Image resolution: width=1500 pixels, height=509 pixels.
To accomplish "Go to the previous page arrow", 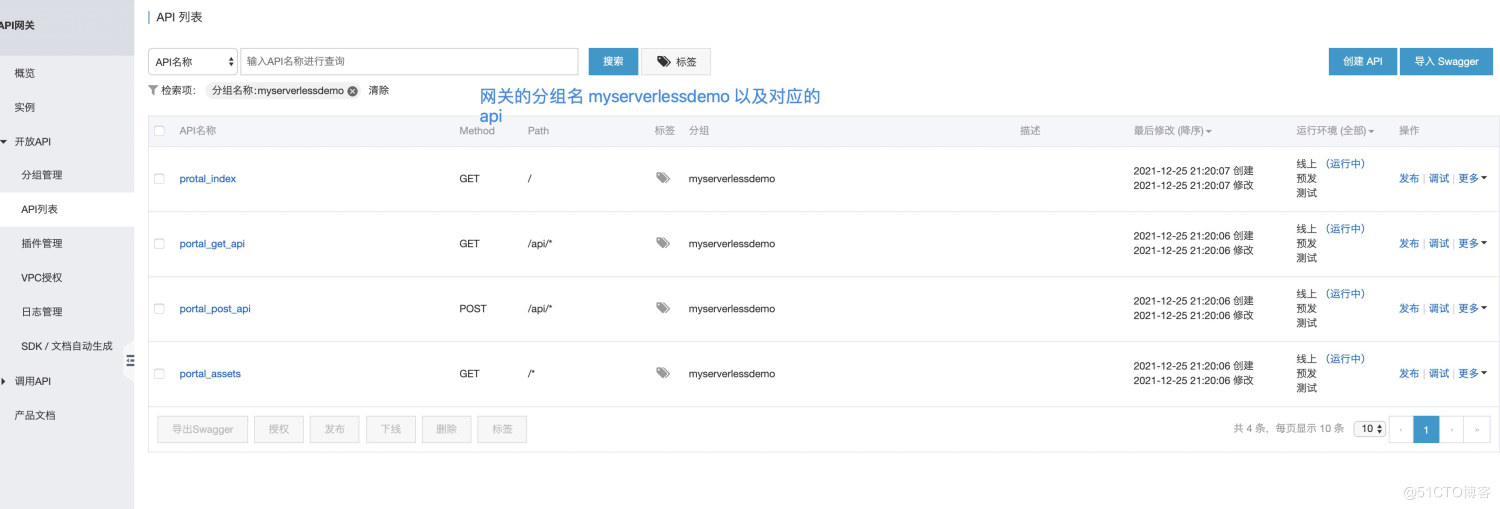I will [x=1401, y=429].
